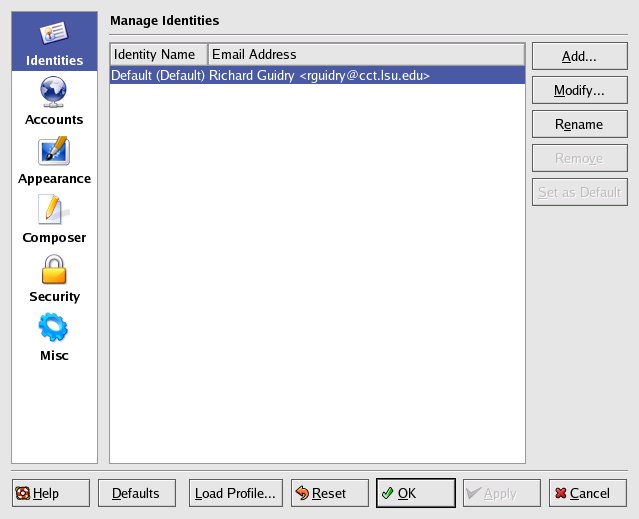Image resolution: width=639 pixels, height=519 pixels.
Task: Click the Composer label in the sidebar
Action: coord(54,238)
